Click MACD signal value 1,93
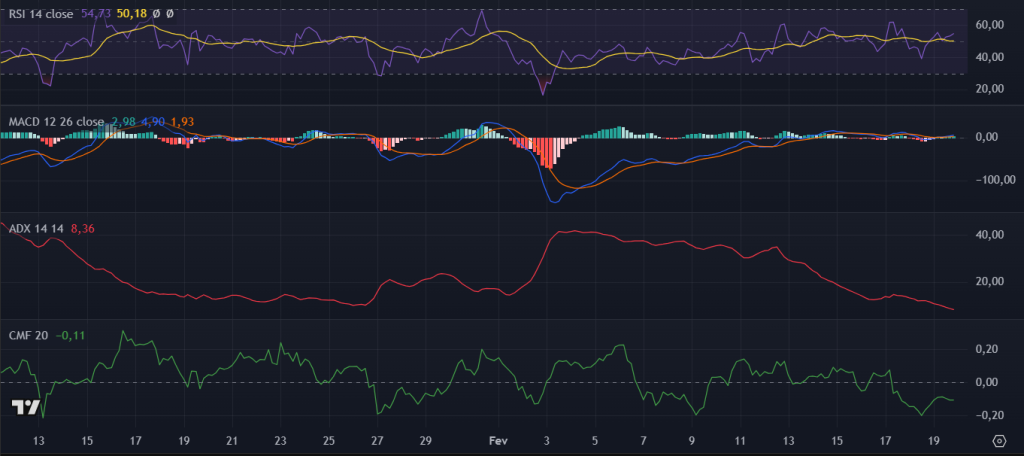The height and width of the screenshot is (456, 1024). (x=182, y=122)
